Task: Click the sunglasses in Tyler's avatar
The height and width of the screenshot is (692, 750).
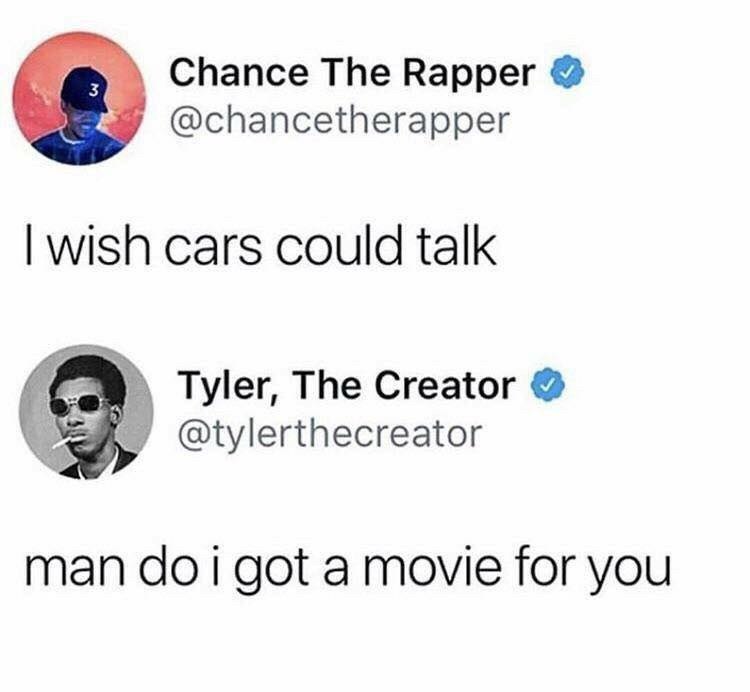Action: coord(79,405)
